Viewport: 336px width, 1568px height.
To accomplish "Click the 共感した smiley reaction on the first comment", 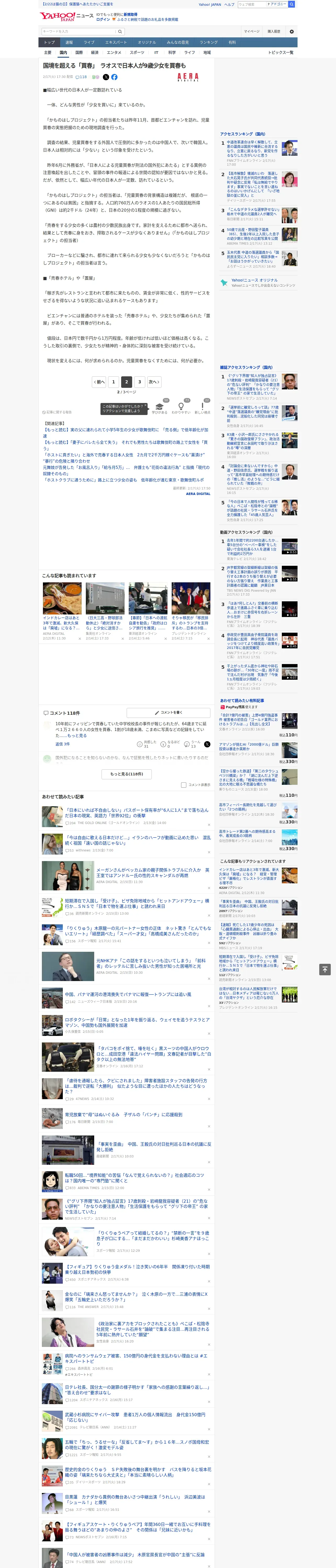I will pyautogui.click(x=140, y=745).
